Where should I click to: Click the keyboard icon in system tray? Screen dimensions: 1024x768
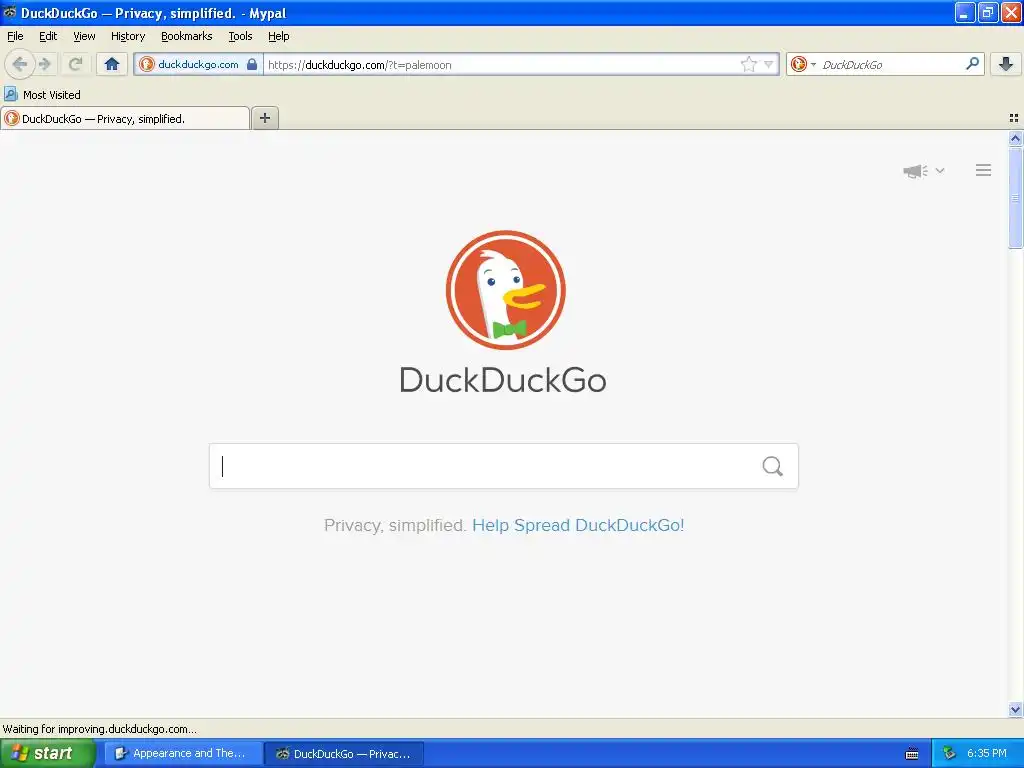click(912, 754)
